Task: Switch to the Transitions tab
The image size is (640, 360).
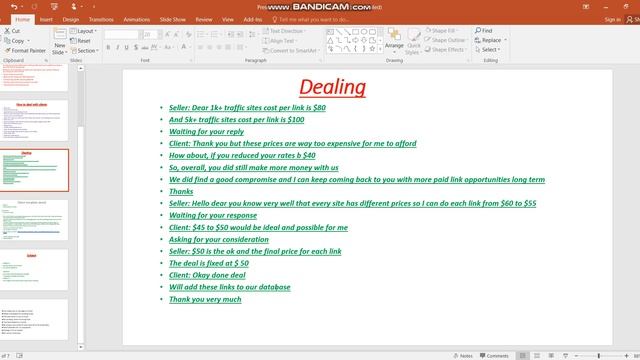Action: 101,20
